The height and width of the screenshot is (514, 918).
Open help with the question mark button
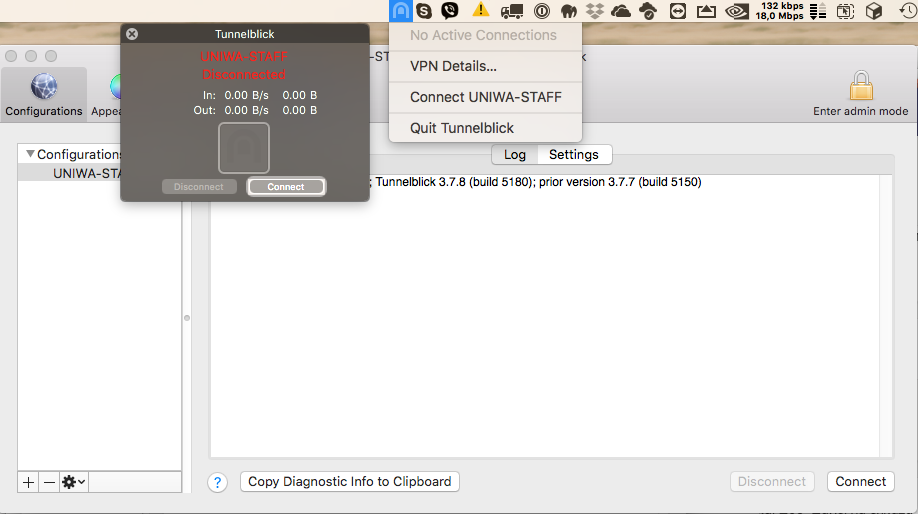click(217, 482)
